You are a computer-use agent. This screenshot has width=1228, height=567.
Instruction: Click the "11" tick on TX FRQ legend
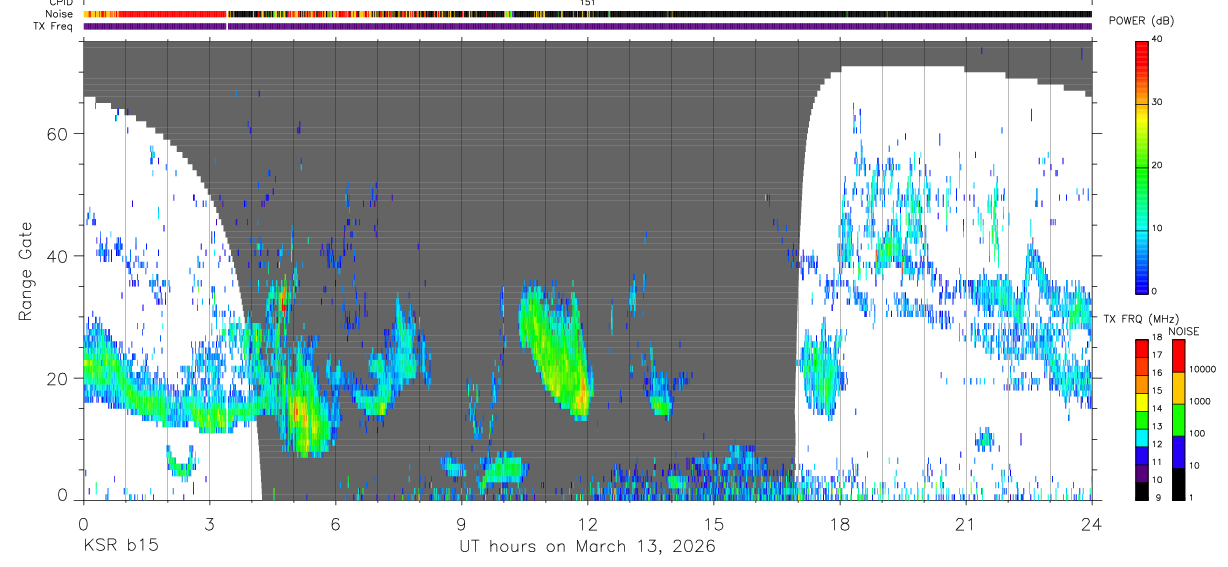pyautogui.click(x=1157, y=463)
